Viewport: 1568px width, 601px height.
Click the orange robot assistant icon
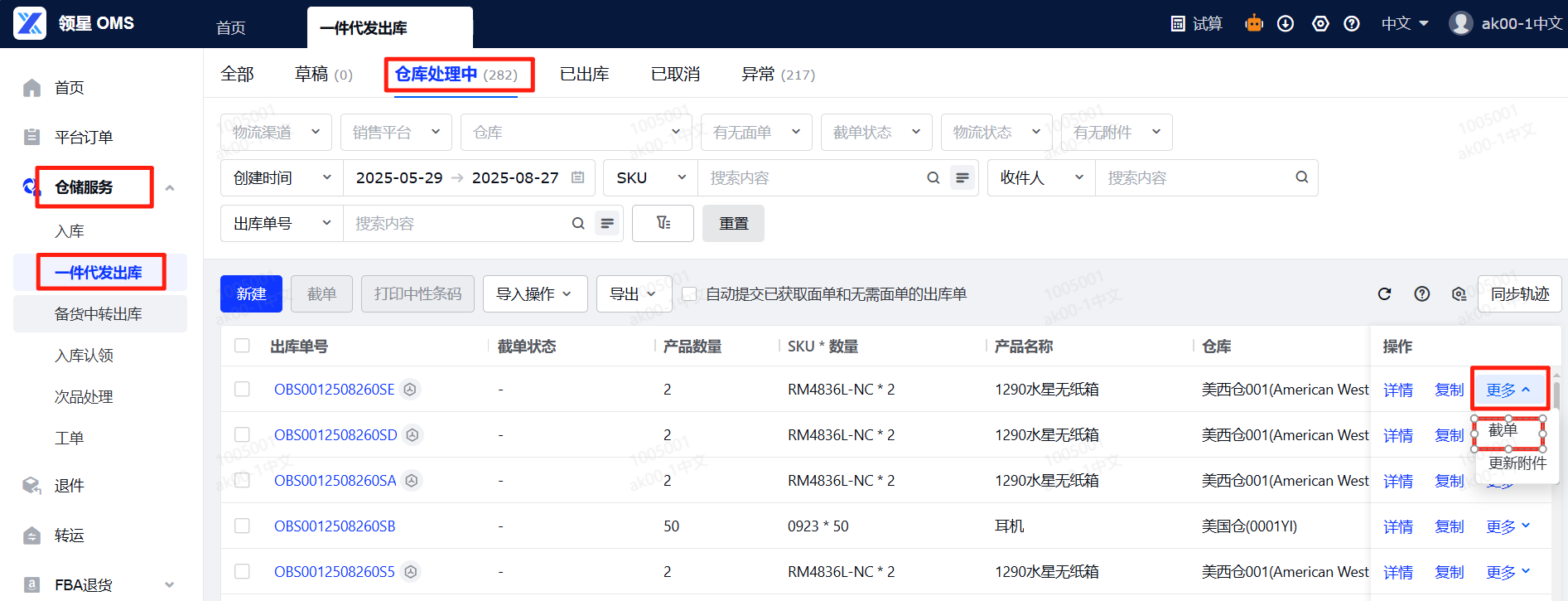pyautogui.click(x=1254, y=23)
